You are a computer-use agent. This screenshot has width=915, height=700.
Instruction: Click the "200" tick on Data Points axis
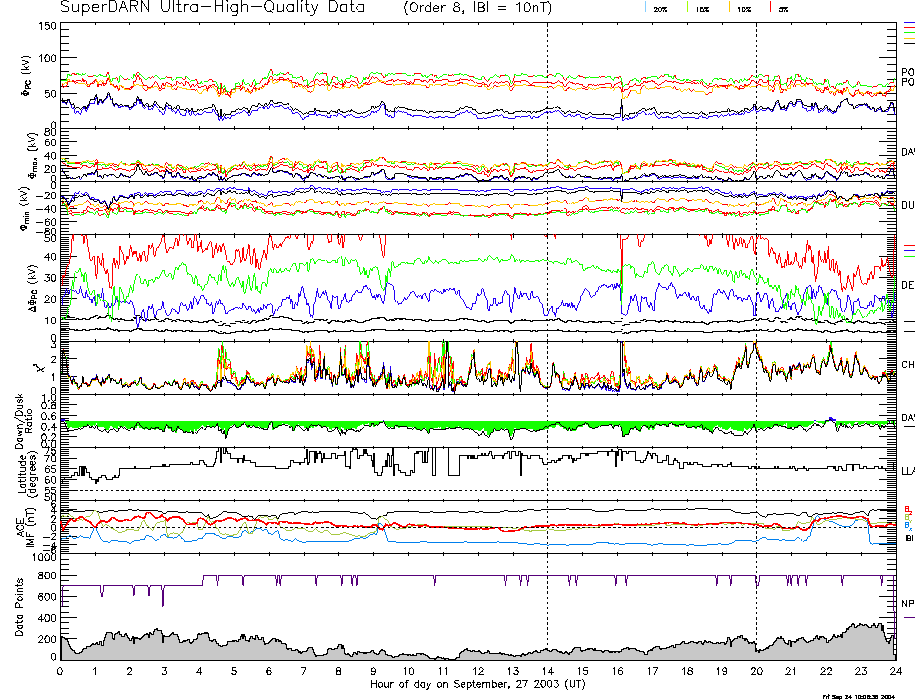tap(47, 639)
